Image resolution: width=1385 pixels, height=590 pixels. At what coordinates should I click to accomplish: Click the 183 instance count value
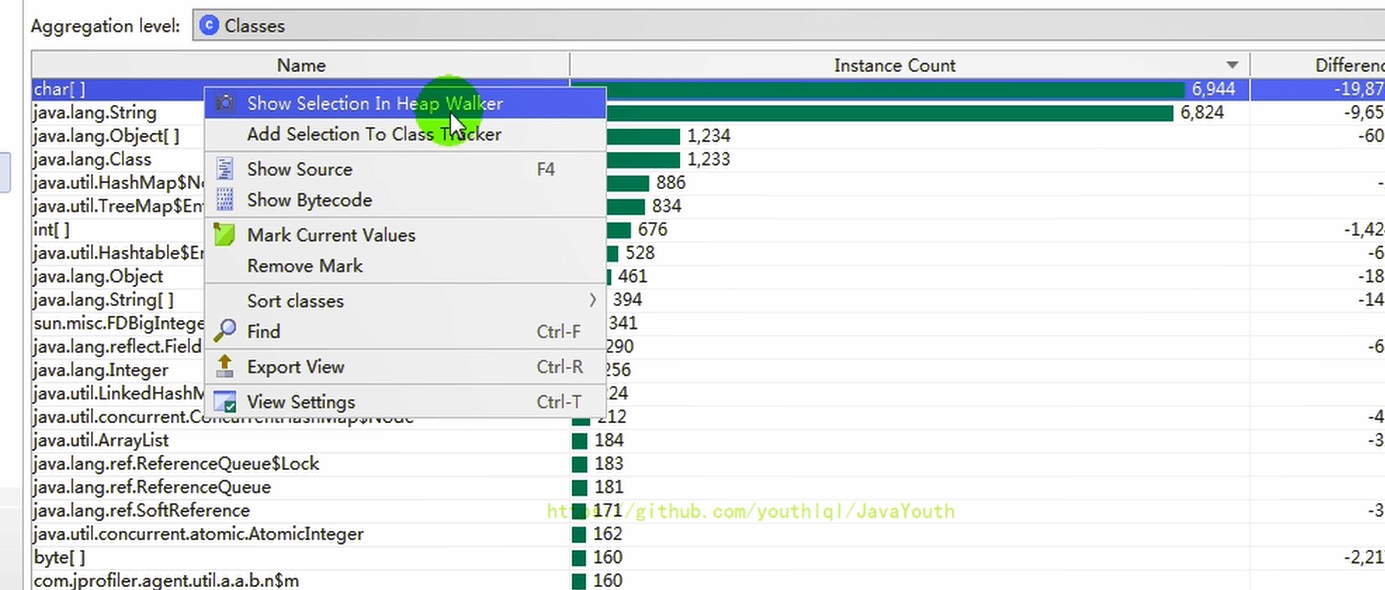coord(608,463)
